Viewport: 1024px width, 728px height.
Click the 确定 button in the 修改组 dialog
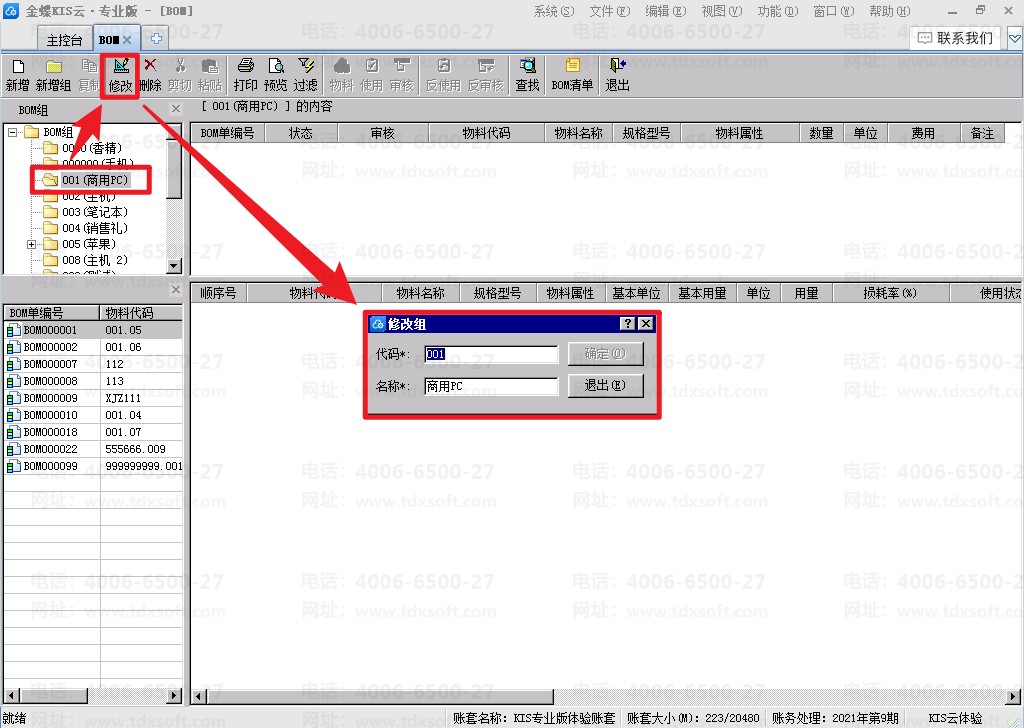click(x=605, y=354)
